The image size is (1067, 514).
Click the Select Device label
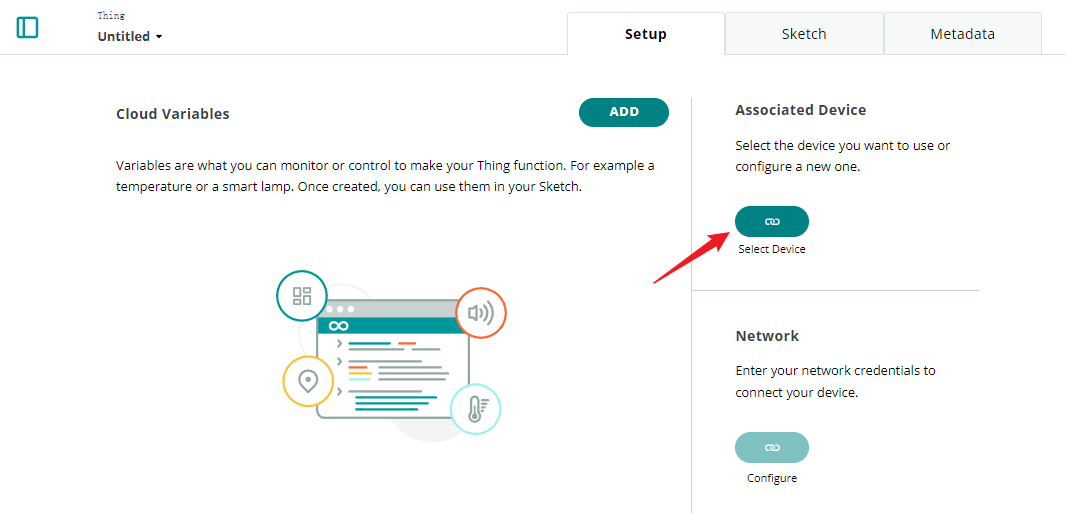click(x=772, y=249)
